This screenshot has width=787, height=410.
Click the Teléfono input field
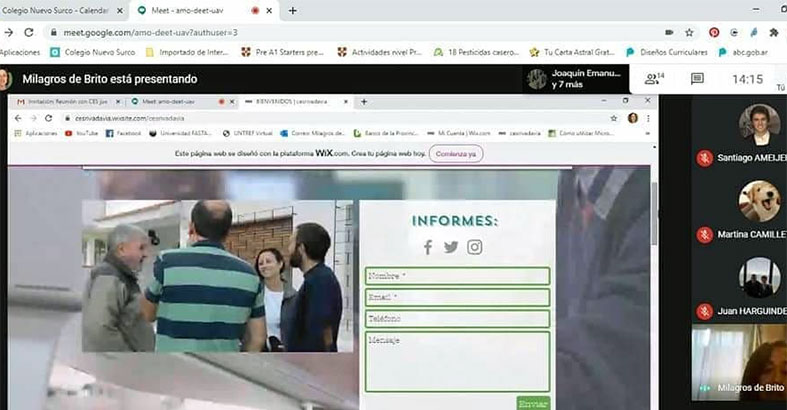point(457,319)
